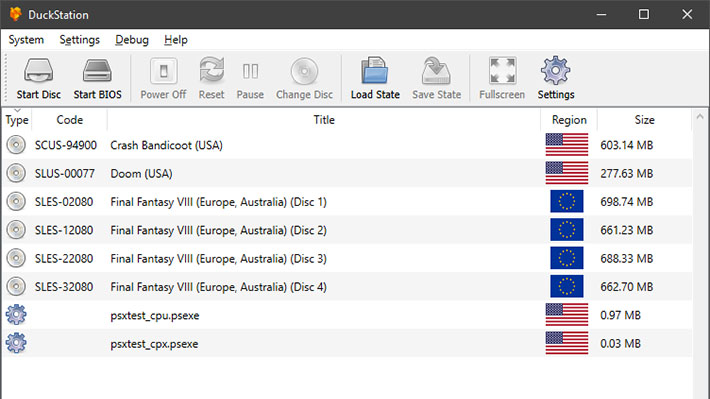Click the USA flag in Crash Bandicoot row
The image size is (710, 399).
tap(567, 145)
